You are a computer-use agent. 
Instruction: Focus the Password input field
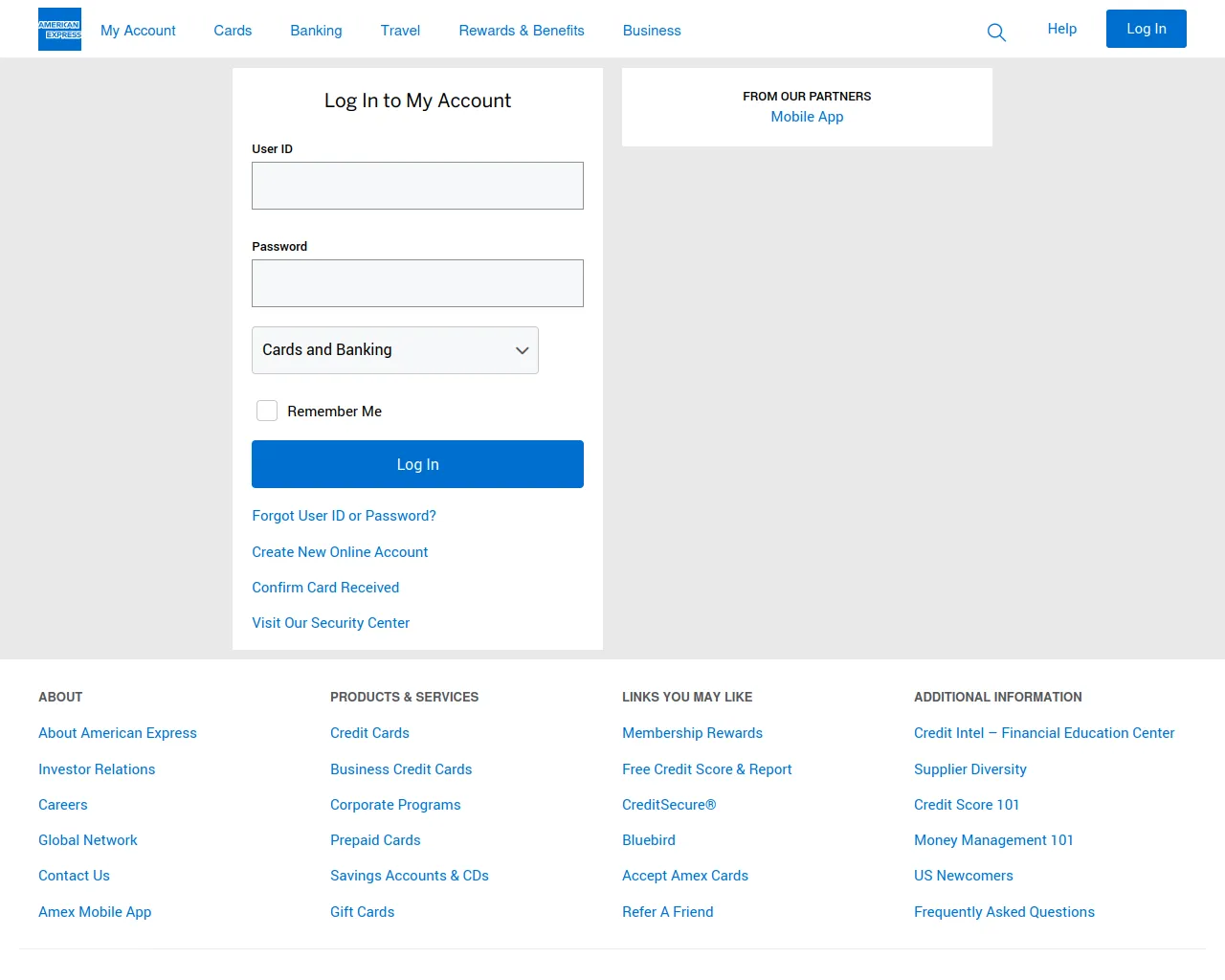[417, 283]
